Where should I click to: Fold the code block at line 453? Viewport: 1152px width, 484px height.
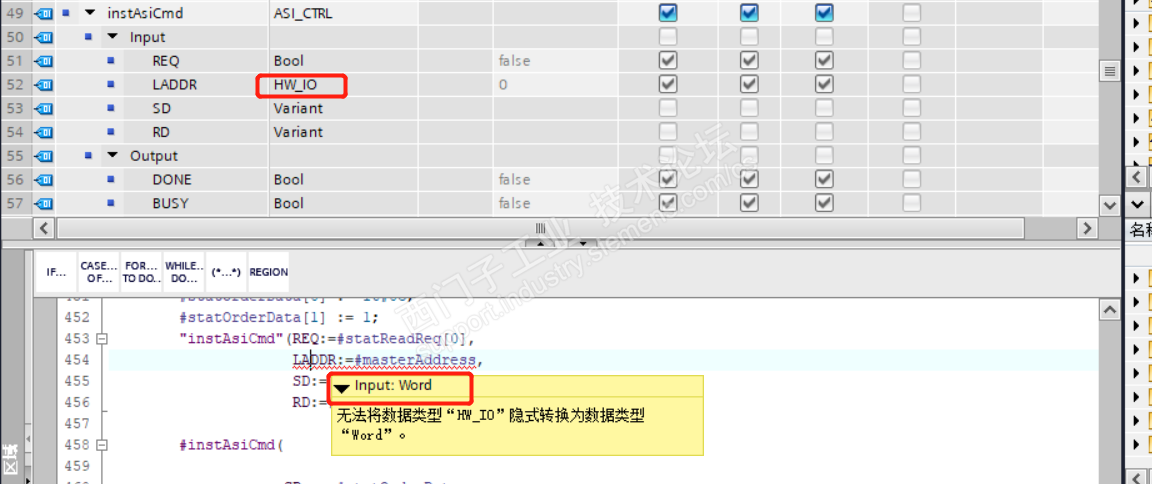pyautogui.click(x=102, y=339)
